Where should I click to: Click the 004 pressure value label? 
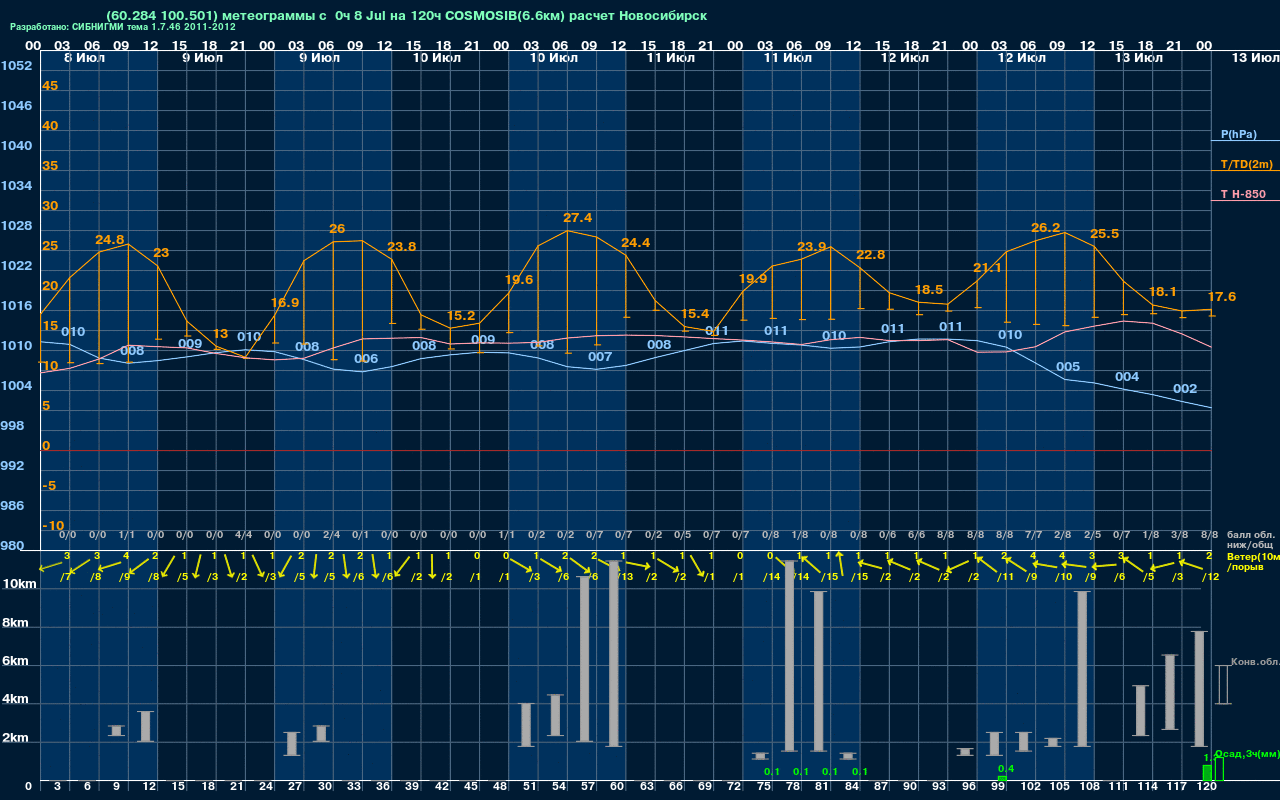pyautogui.click(x=1127, y=377)
